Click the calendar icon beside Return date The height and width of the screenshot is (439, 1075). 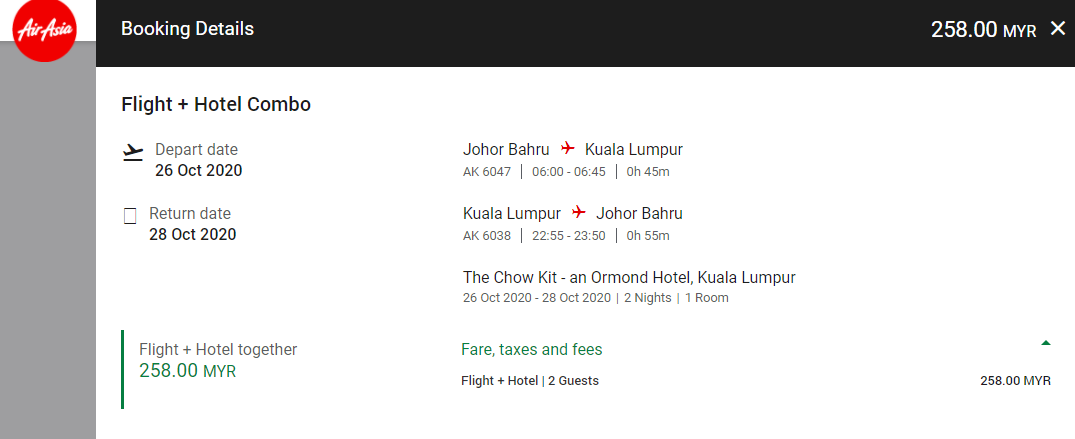[130, 216]
